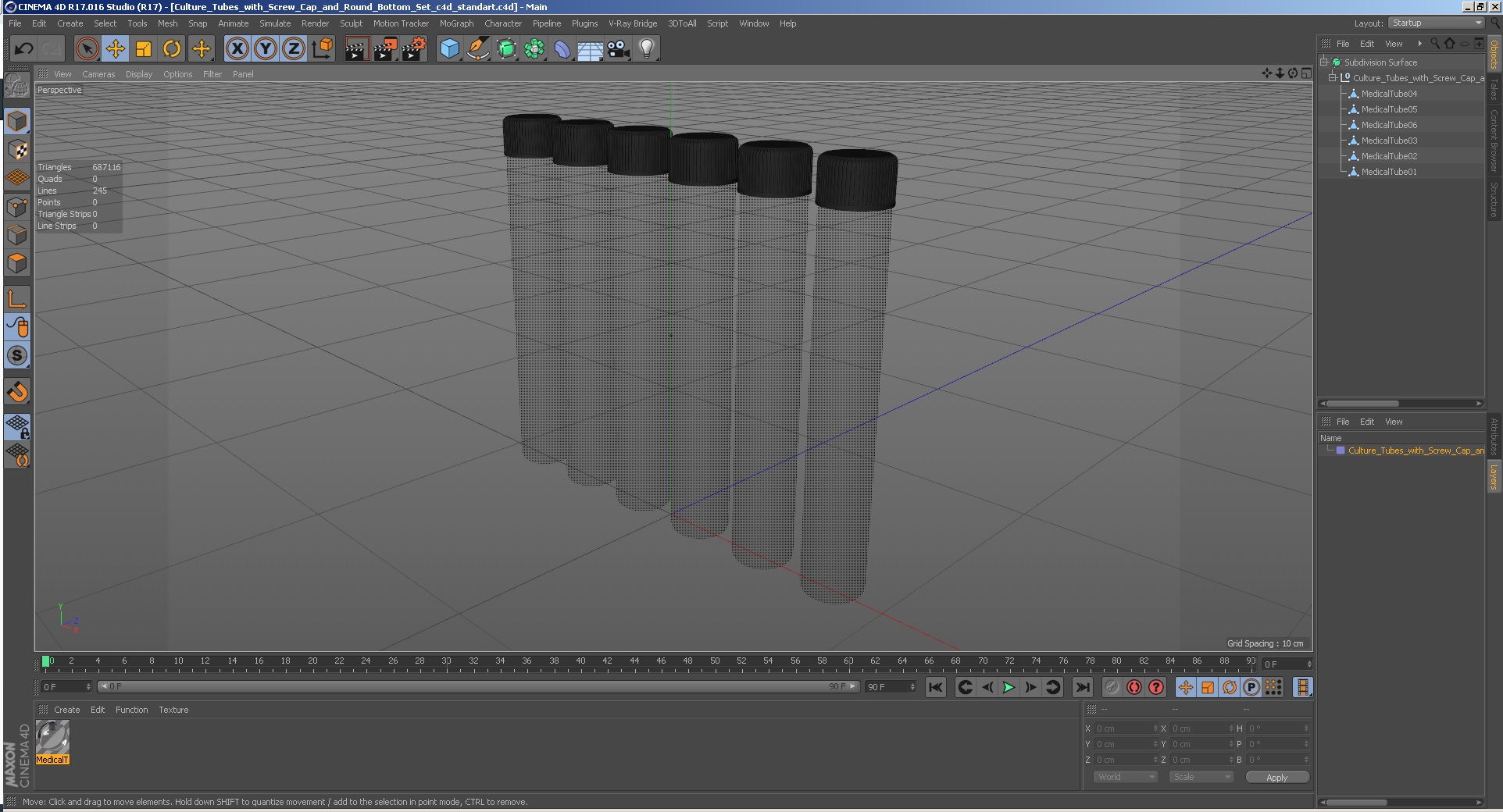Open material manager Texture menu
The width and height of the screenshot is (1503, 812).
[173, 710]
